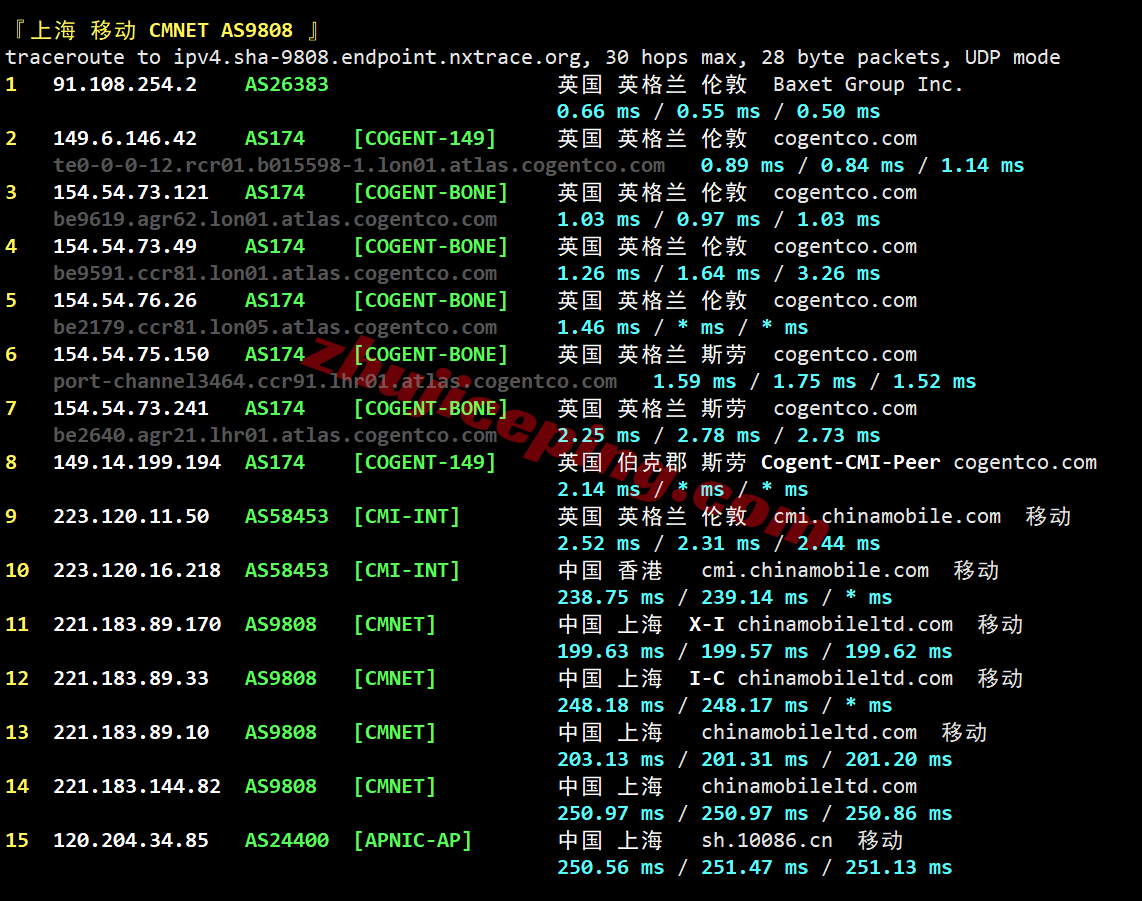Click IP address 120.204.34.85
The image size is (1142, 901).
(x=130, y=839)
